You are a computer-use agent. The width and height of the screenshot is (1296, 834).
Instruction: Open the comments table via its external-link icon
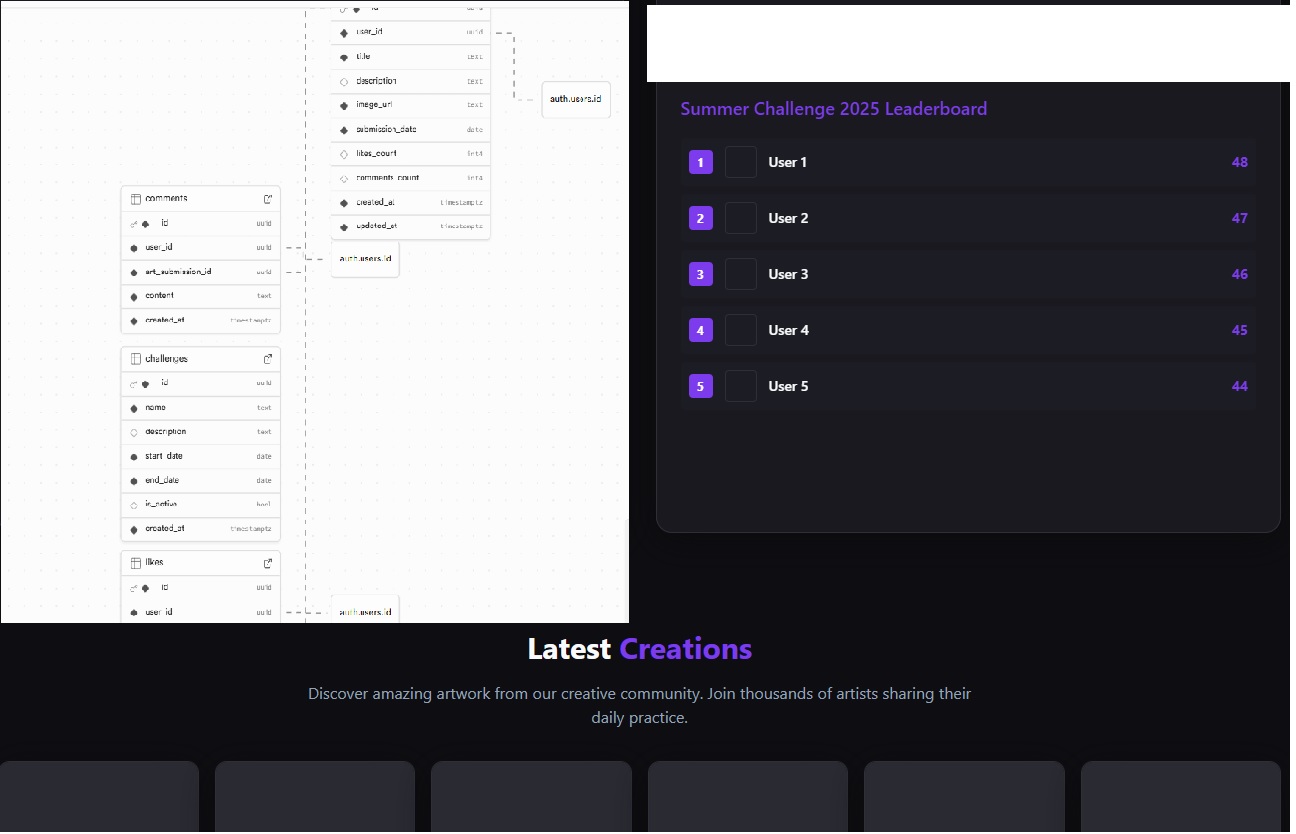pos(268,199)
